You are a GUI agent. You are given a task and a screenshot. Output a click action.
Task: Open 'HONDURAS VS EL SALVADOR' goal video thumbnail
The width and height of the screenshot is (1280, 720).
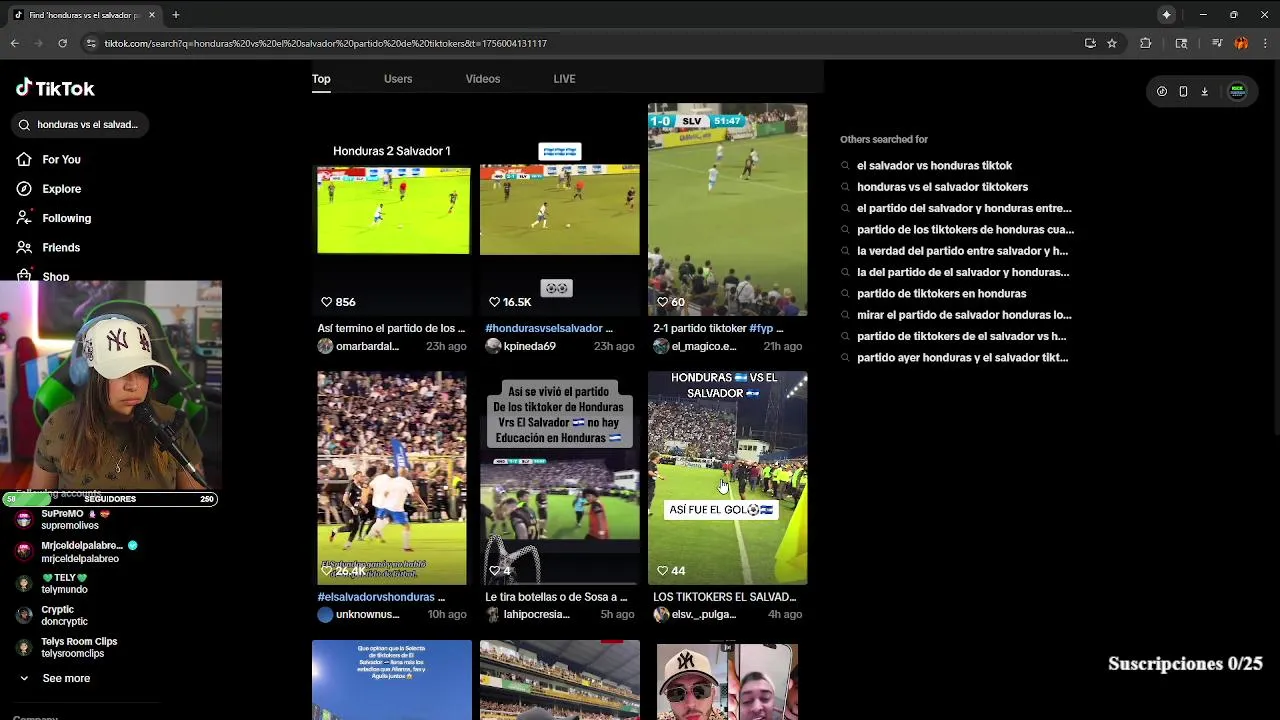(727, 478)
